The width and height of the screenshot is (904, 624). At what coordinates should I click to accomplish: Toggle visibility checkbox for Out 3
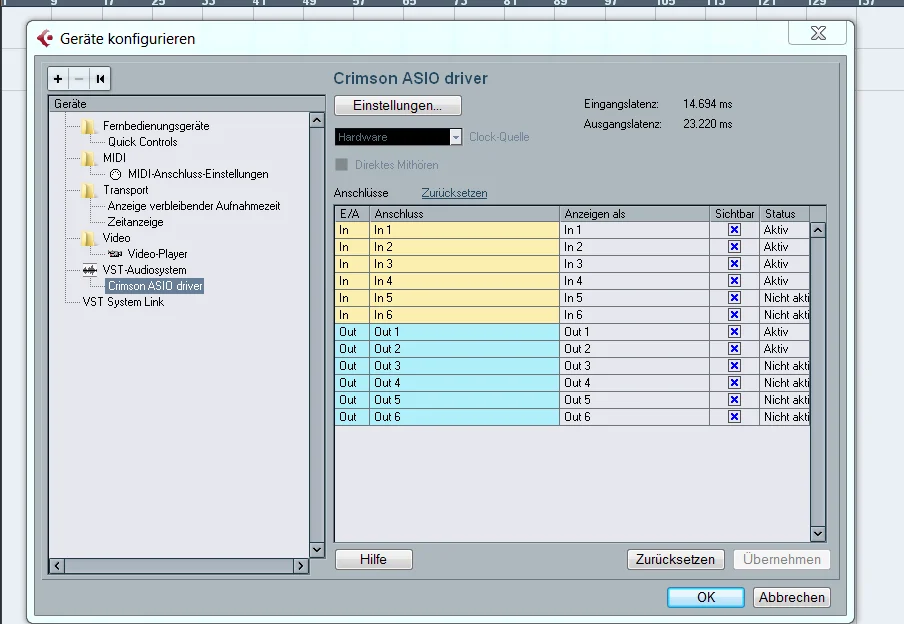[x=734, y=366]
